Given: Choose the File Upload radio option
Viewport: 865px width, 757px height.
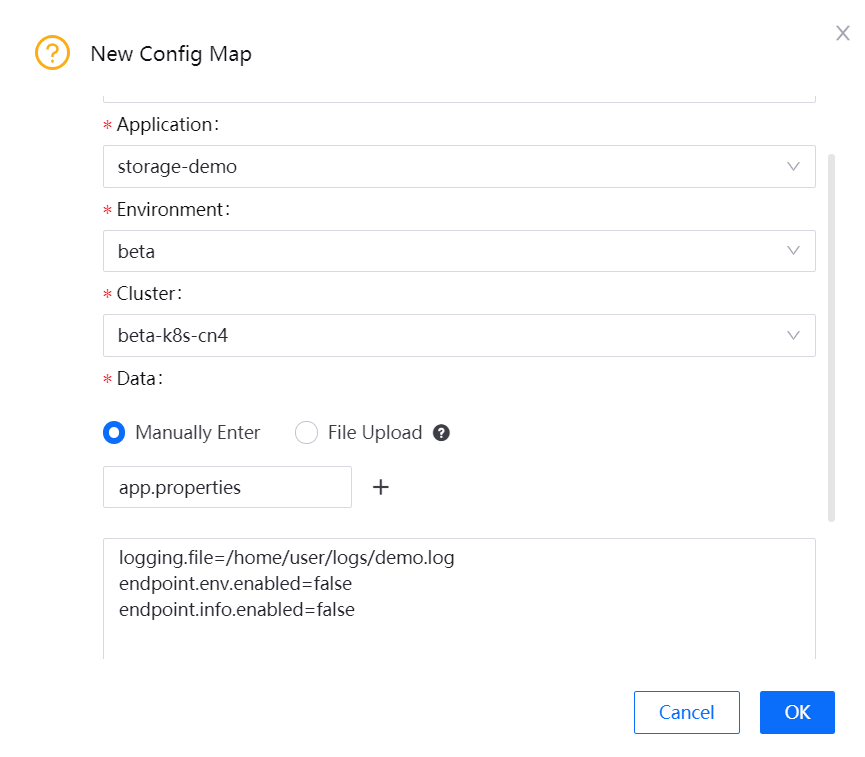Looking at the screenshot, I should point(307,433).
